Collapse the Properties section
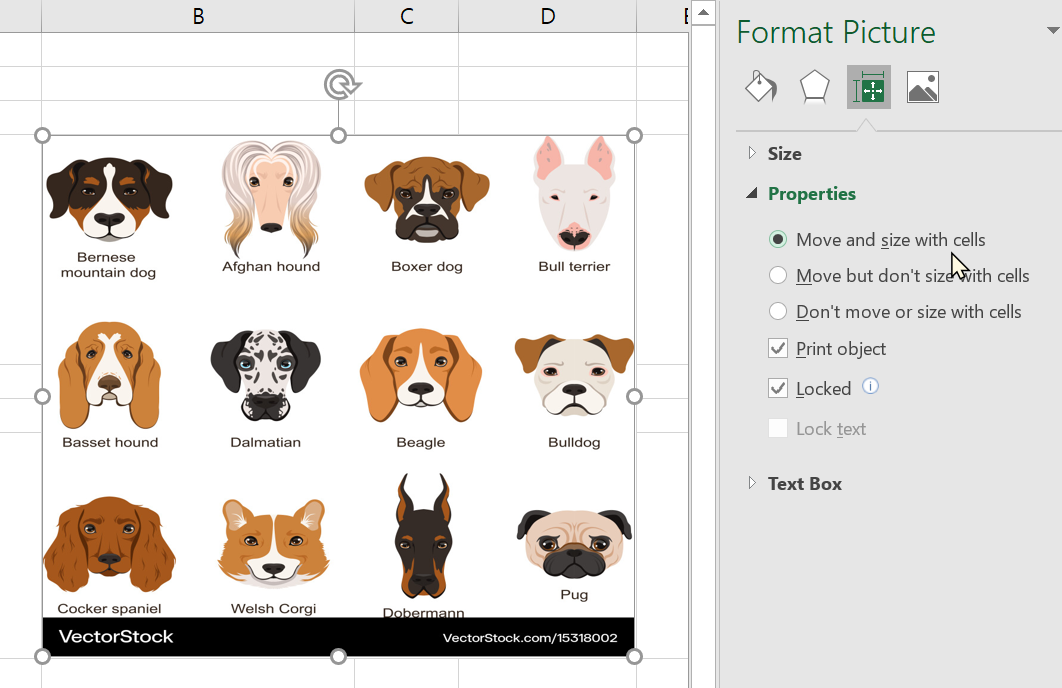The height and width of the screenshot is (688, 1062). point(751,194)
